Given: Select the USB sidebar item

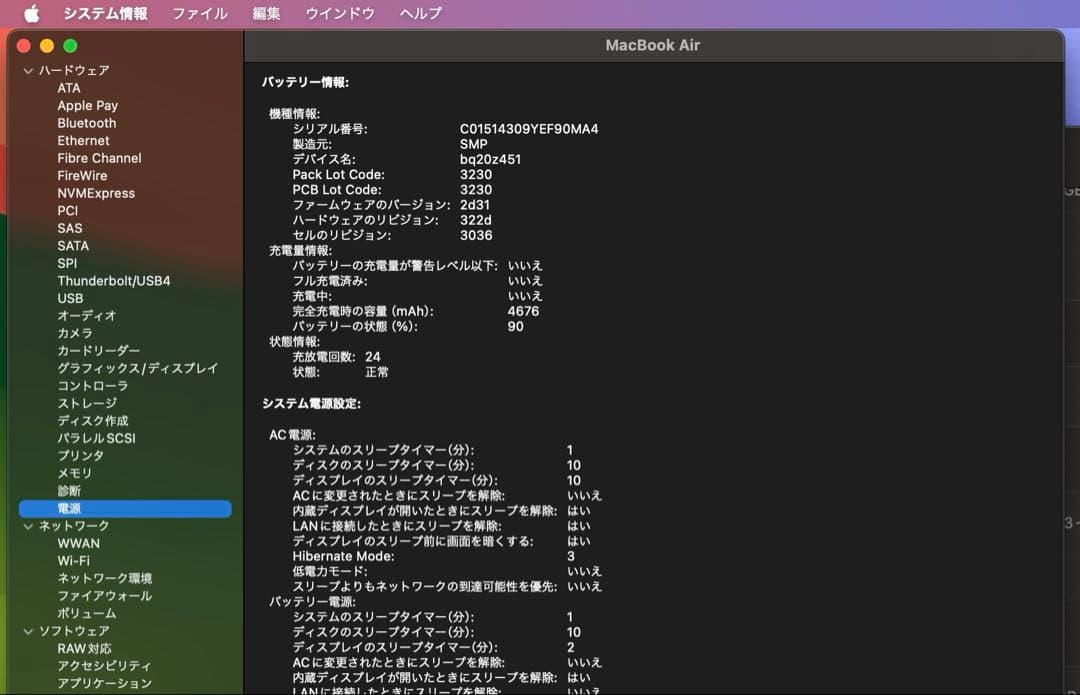Looking at the screenshot, I should [x=70, y=298].
